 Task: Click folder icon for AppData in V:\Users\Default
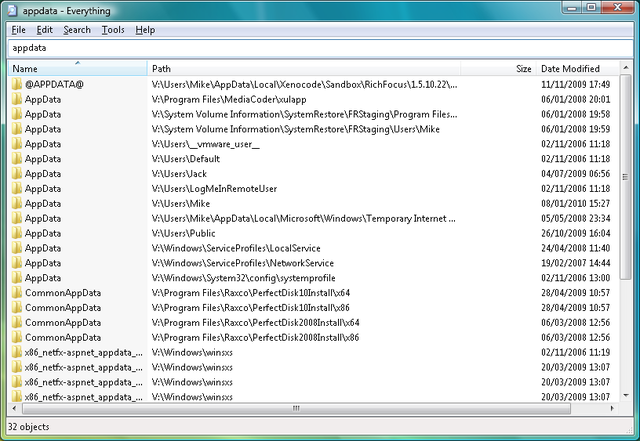(17, 159)
